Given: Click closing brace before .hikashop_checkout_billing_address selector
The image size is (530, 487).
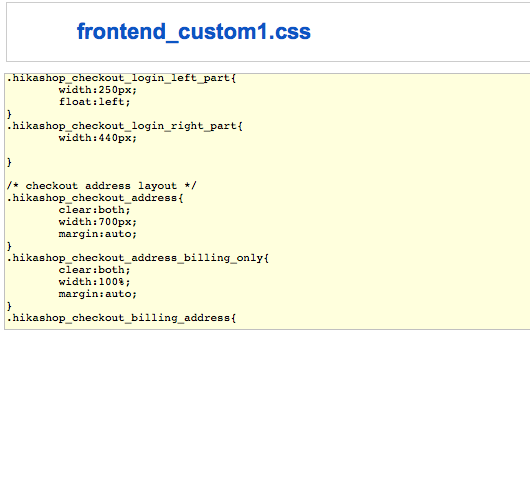Looking at the screenshot, I should pos(9,306).
